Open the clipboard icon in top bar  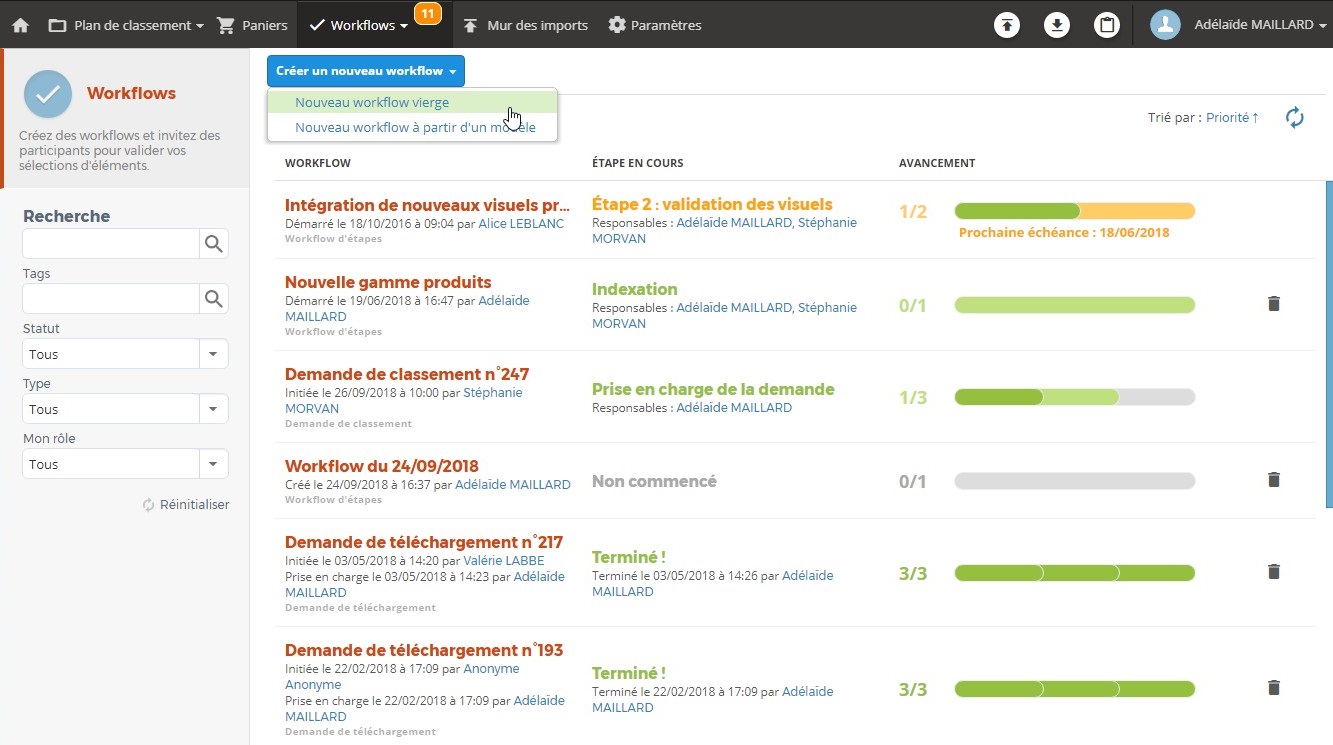[x=1107, y=25]
